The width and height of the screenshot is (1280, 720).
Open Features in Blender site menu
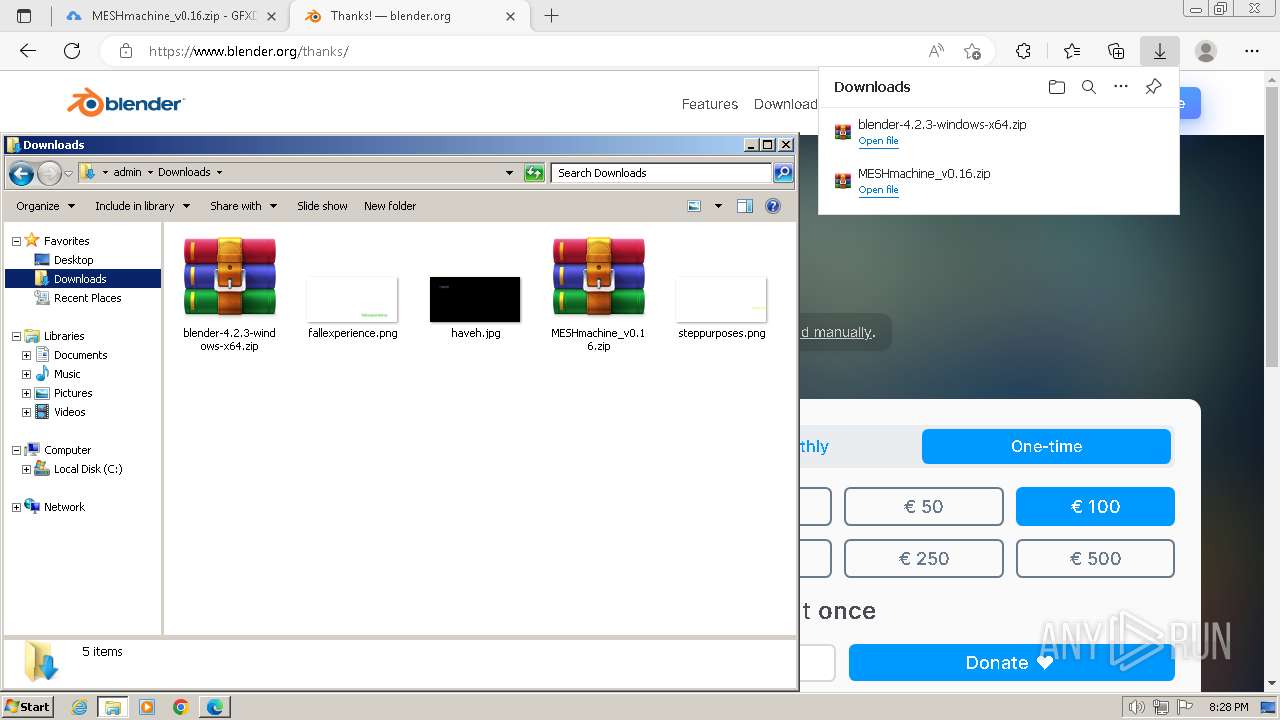coord(710,104)
